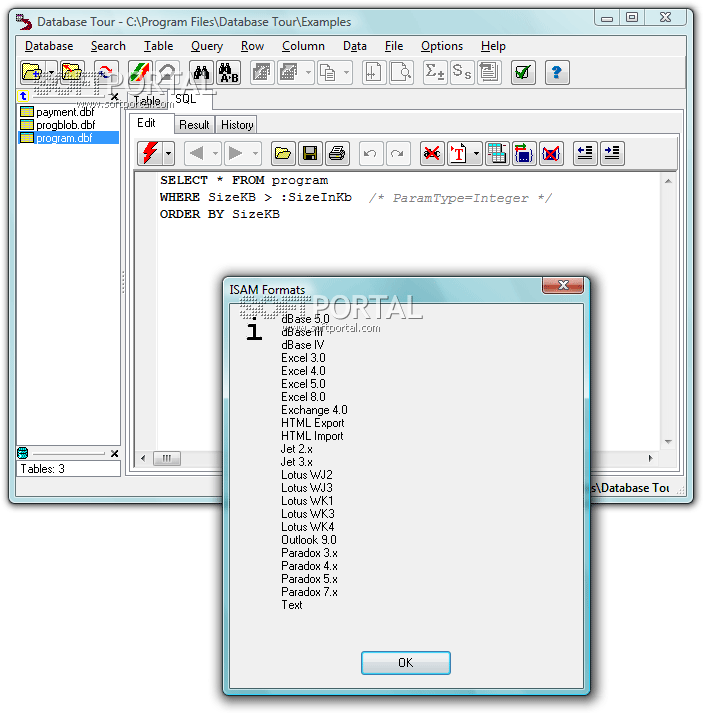Click the SQL editor scroll up arrow
This screenshot has width=705, height=713.
(668, 181)
